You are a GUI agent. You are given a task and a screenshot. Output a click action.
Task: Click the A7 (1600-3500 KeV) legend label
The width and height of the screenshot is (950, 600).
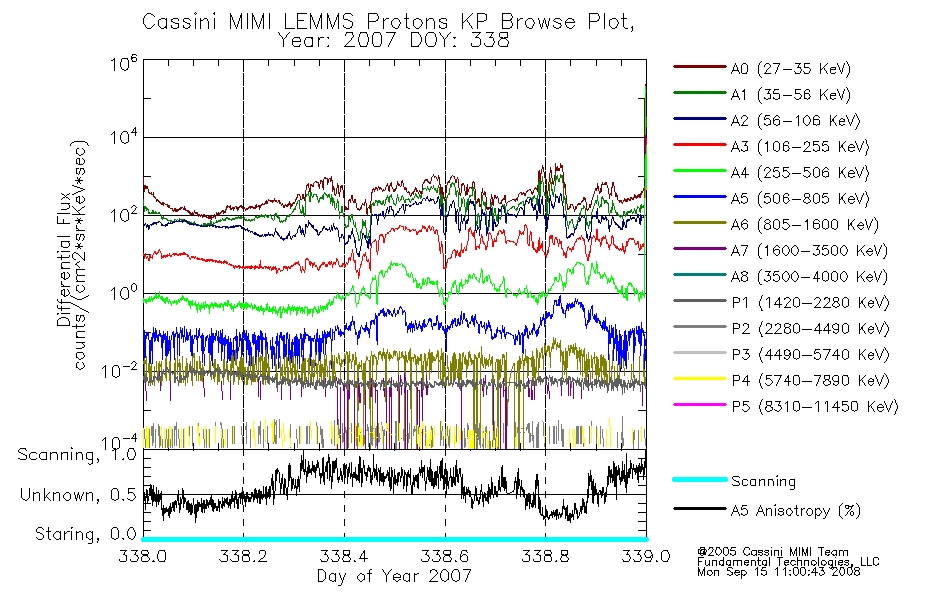[809, 252]
